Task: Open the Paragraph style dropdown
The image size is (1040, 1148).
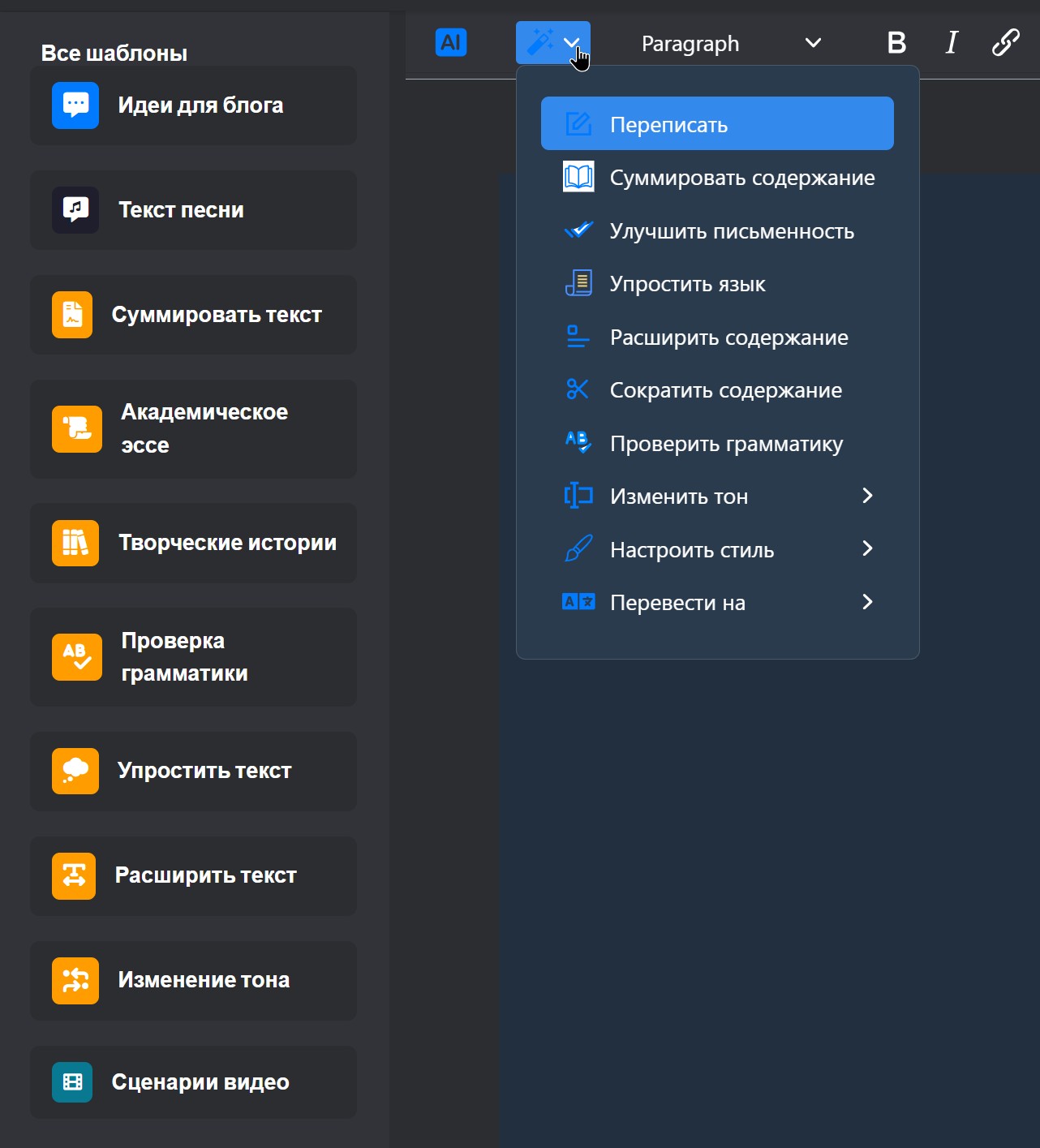Action: click(x=732, y=43)
